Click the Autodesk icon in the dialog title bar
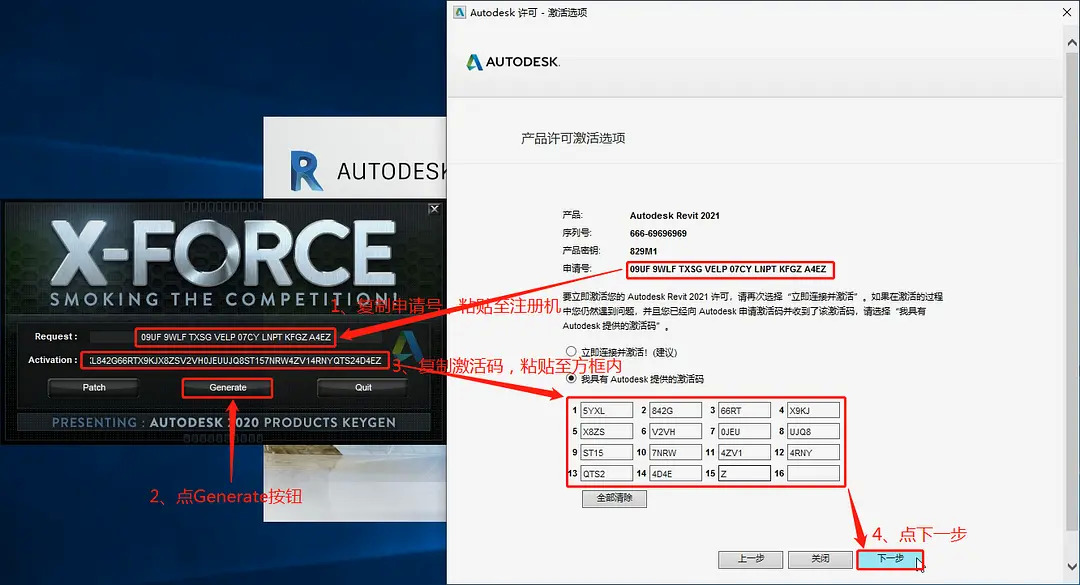 (458, 12)
